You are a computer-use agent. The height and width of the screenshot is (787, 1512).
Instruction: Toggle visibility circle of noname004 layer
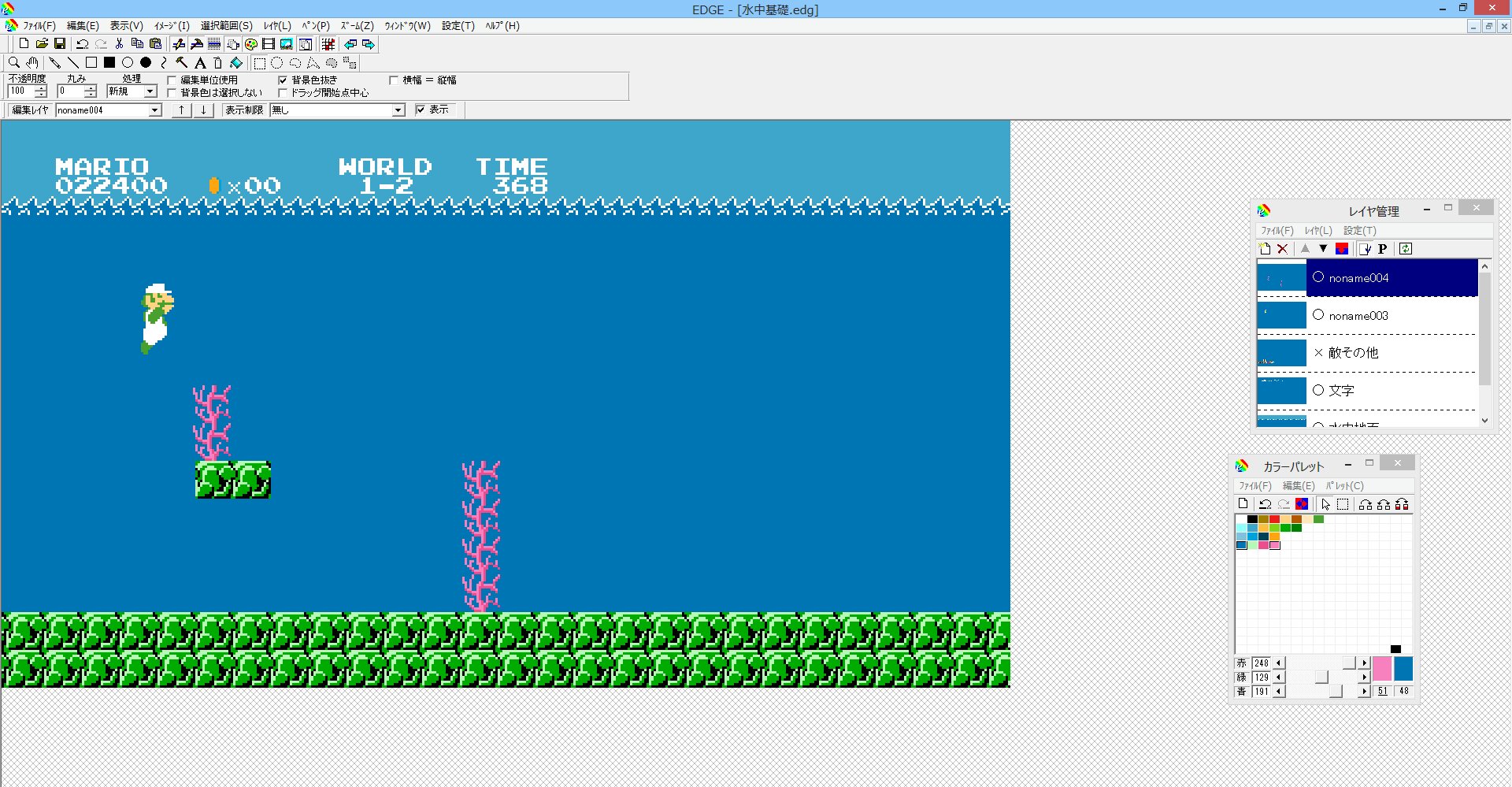tap(1318, 277)
